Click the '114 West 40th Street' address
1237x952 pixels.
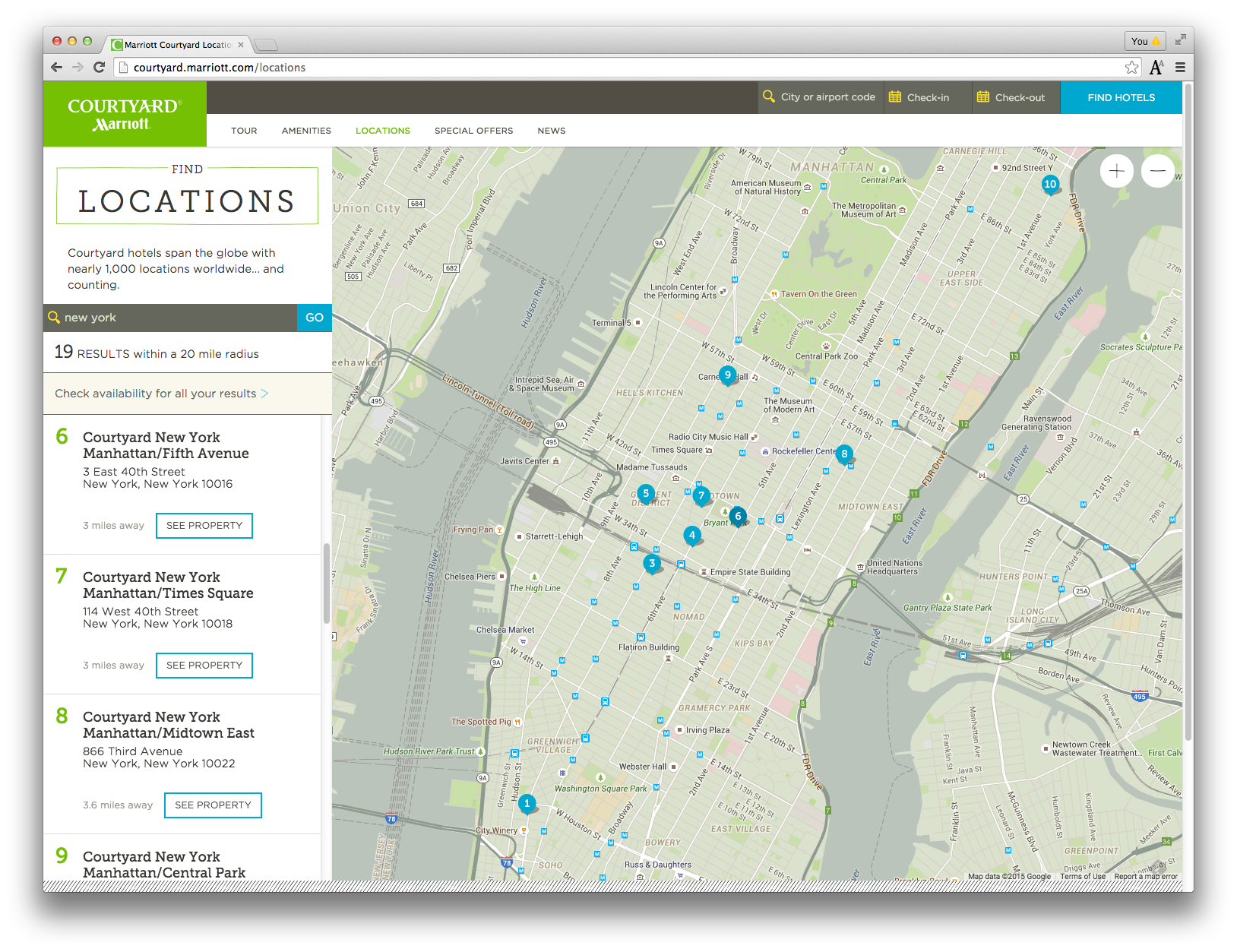[x=141, y=612]
